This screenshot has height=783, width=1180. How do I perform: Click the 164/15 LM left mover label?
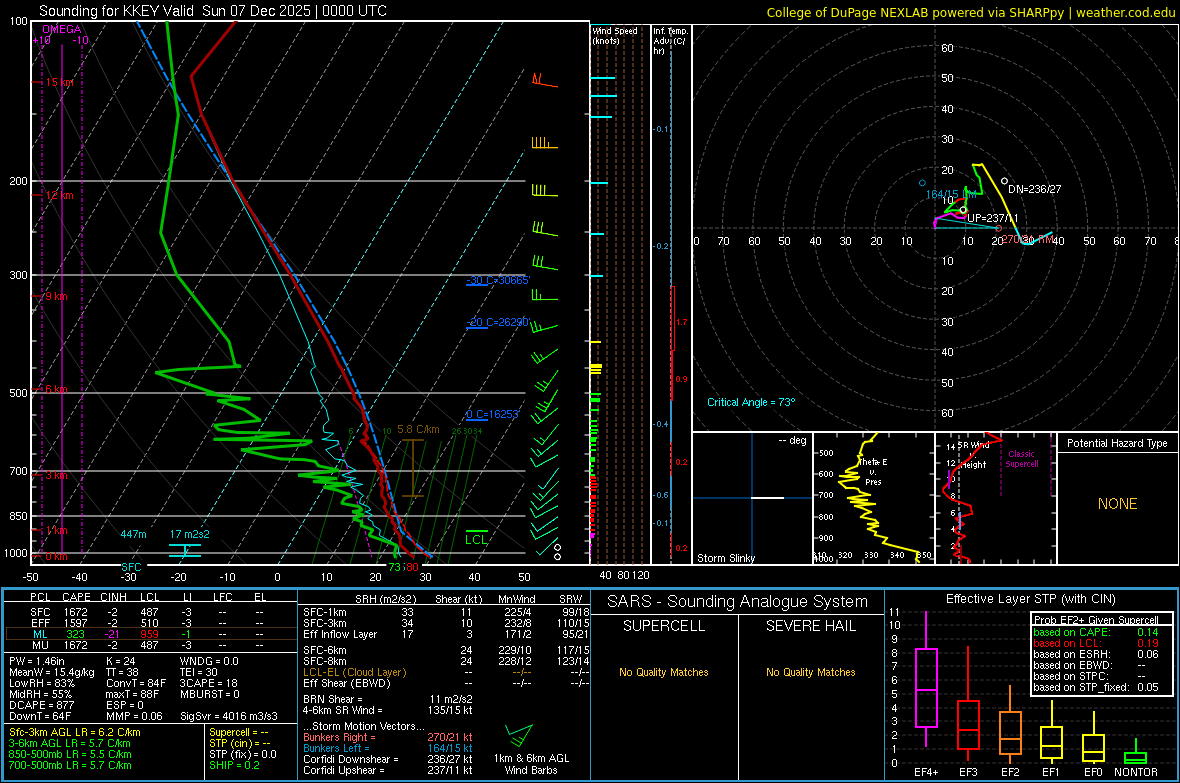951,194
